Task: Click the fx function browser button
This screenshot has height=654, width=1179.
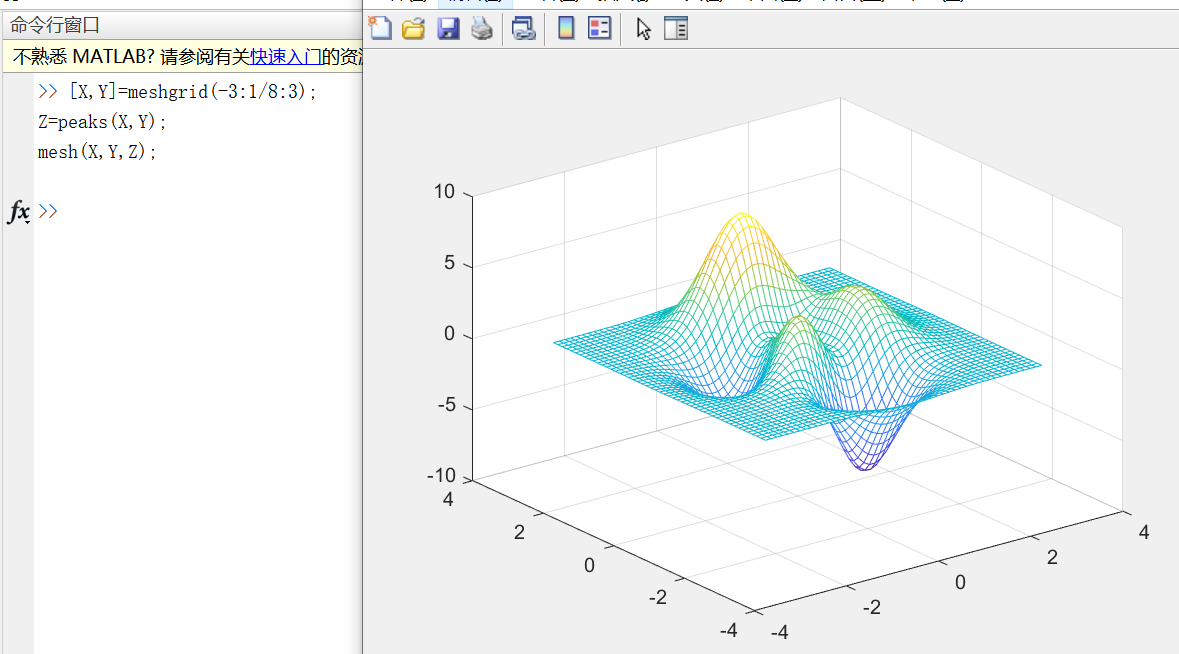Action: (x=19, y=212)
